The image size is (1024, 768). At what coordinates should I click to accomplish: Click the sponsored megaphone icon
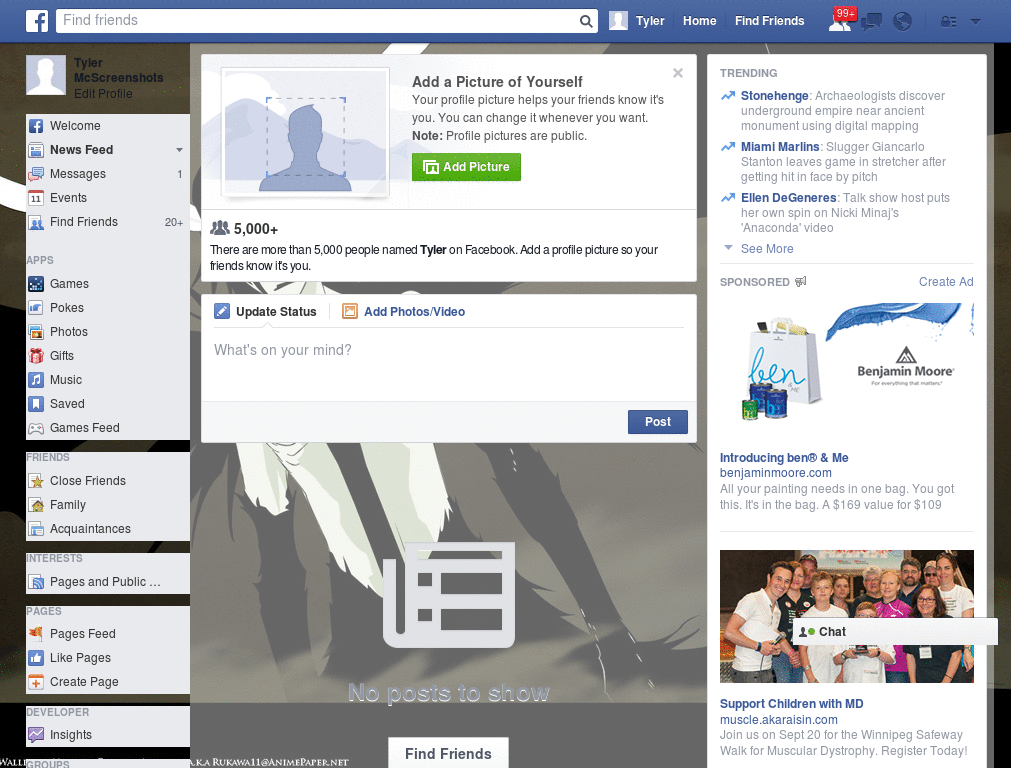pos(801,281)
